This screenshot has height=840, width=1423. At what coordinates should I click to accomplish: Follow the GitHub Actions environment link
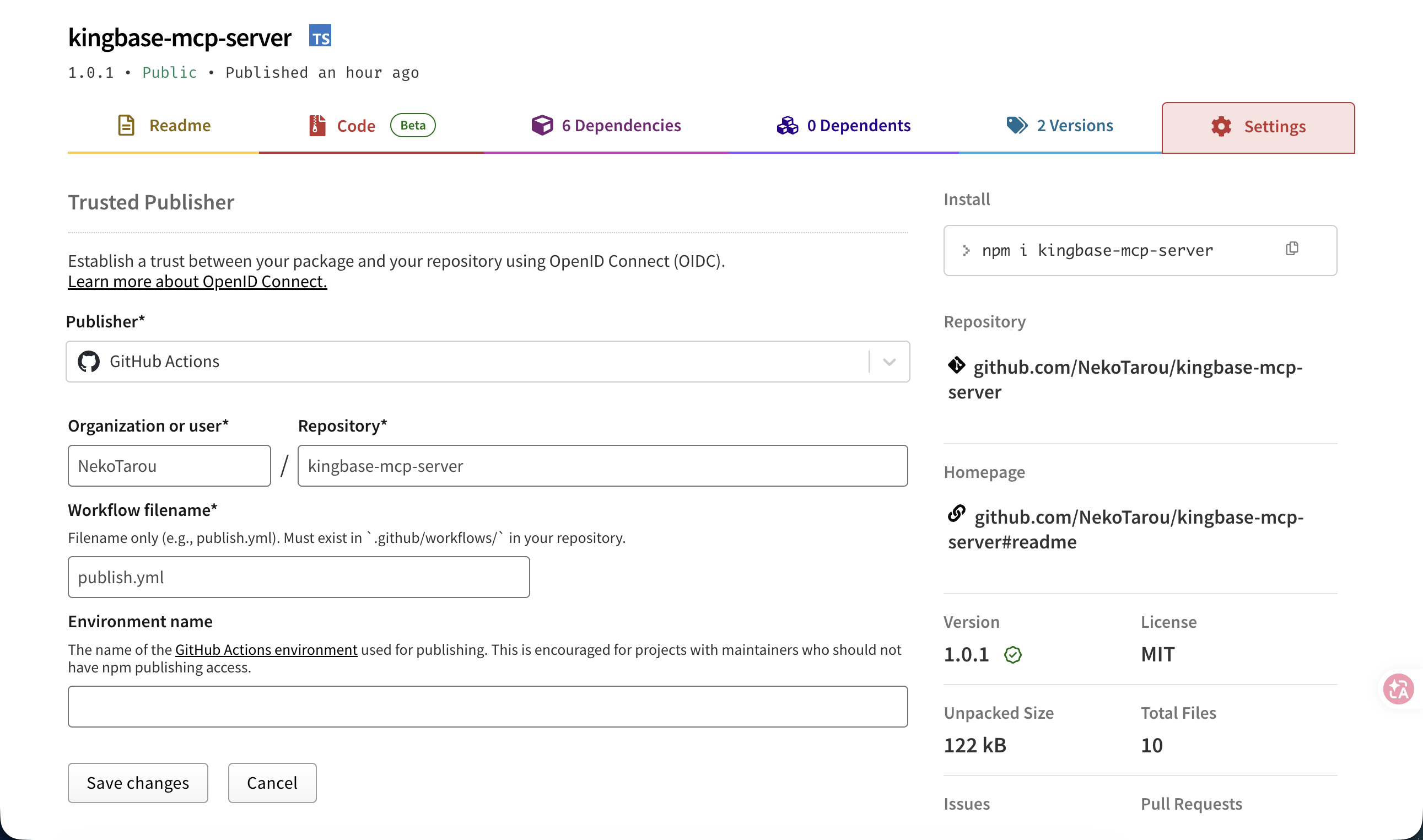tap(266, 650)
